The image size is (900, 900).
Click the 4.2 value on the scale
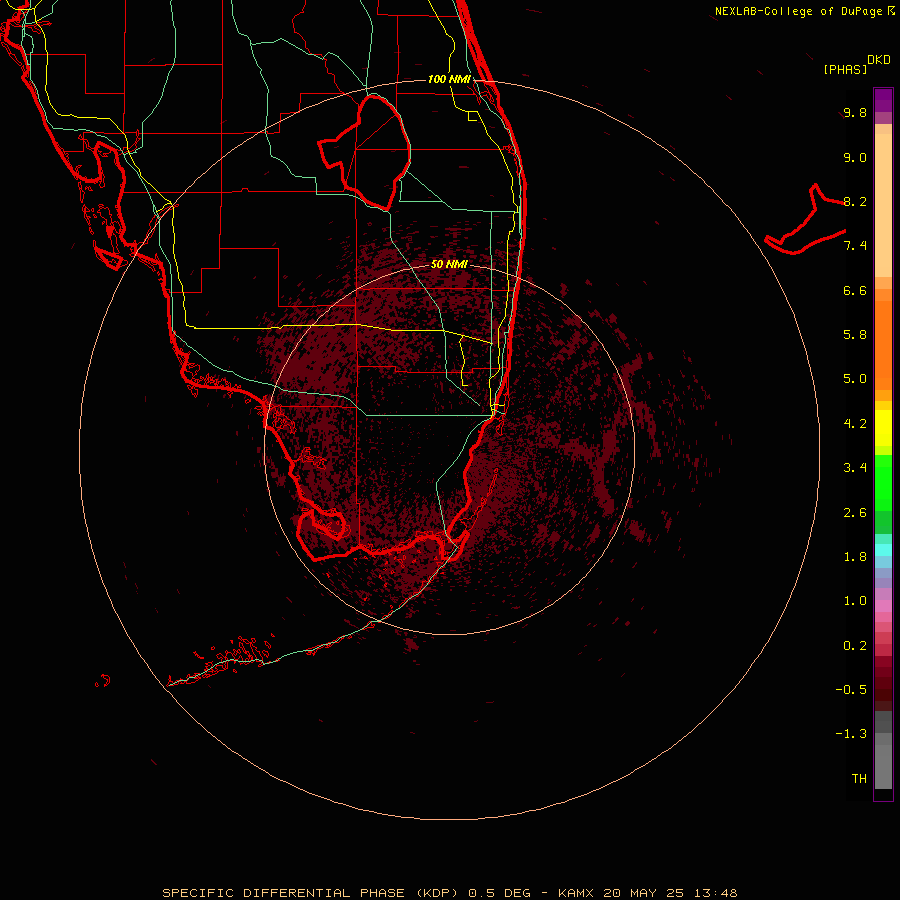click(x=855, y=424)
